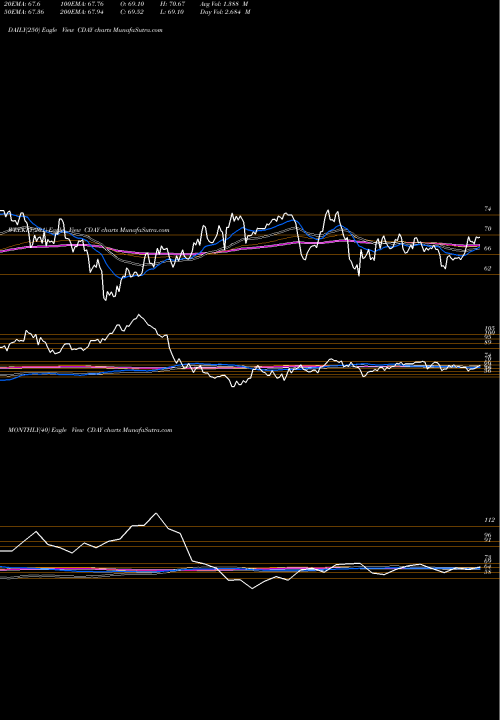The width and height of the screenshot is (500, 720).
Task: Select the open price O: 69.10
Action: tap(131, 4)
